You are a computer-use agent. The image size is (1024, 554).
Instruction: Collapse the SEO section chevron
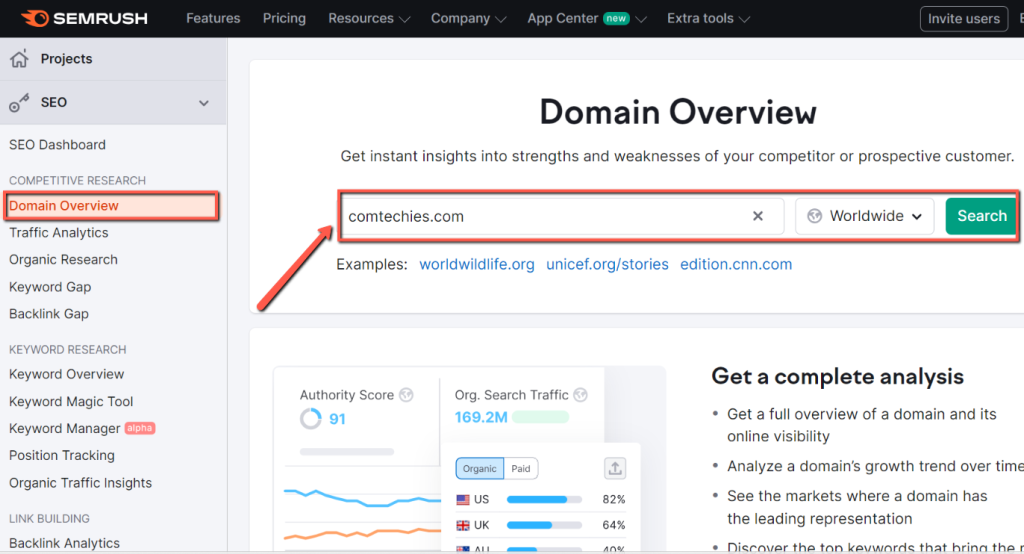(x=204, y=103)
